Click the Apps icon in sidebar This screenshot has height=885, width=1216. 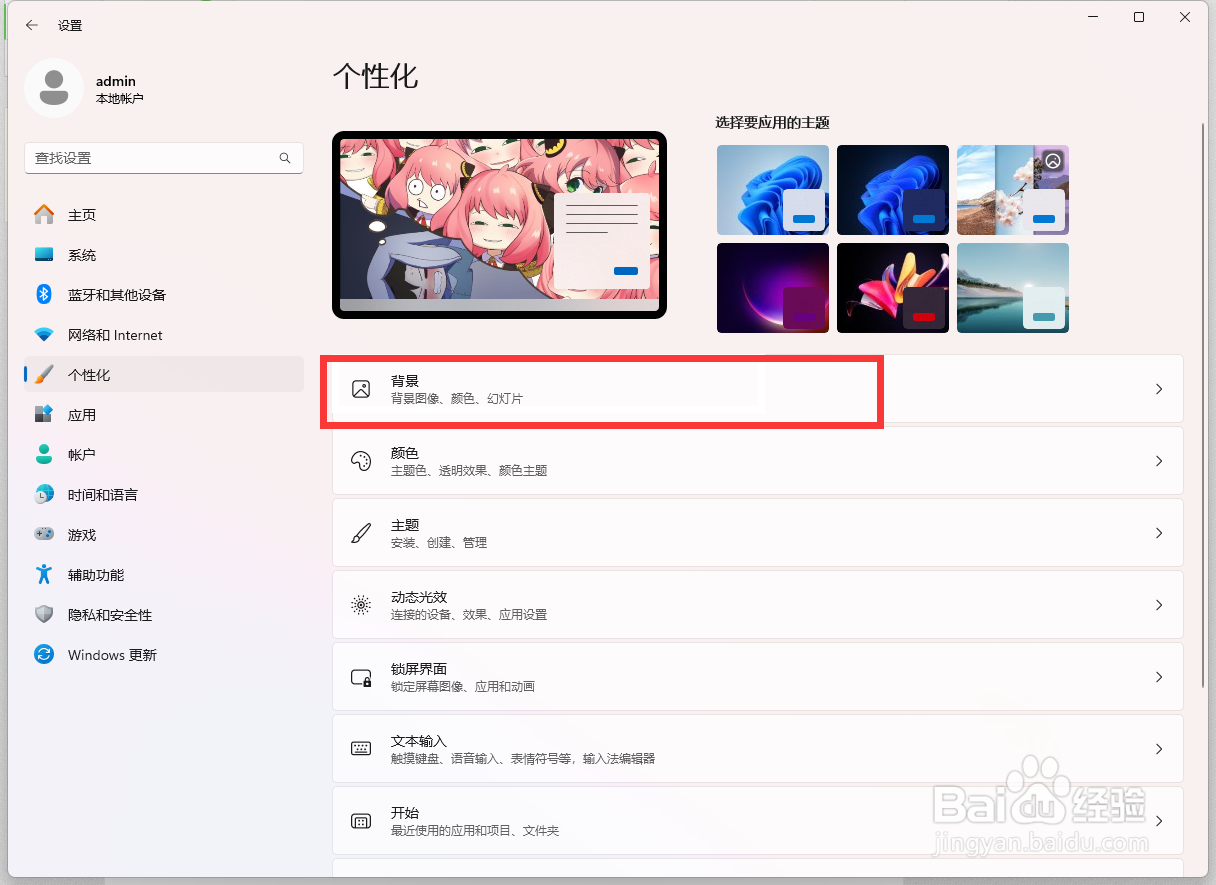tap(44, 415)
